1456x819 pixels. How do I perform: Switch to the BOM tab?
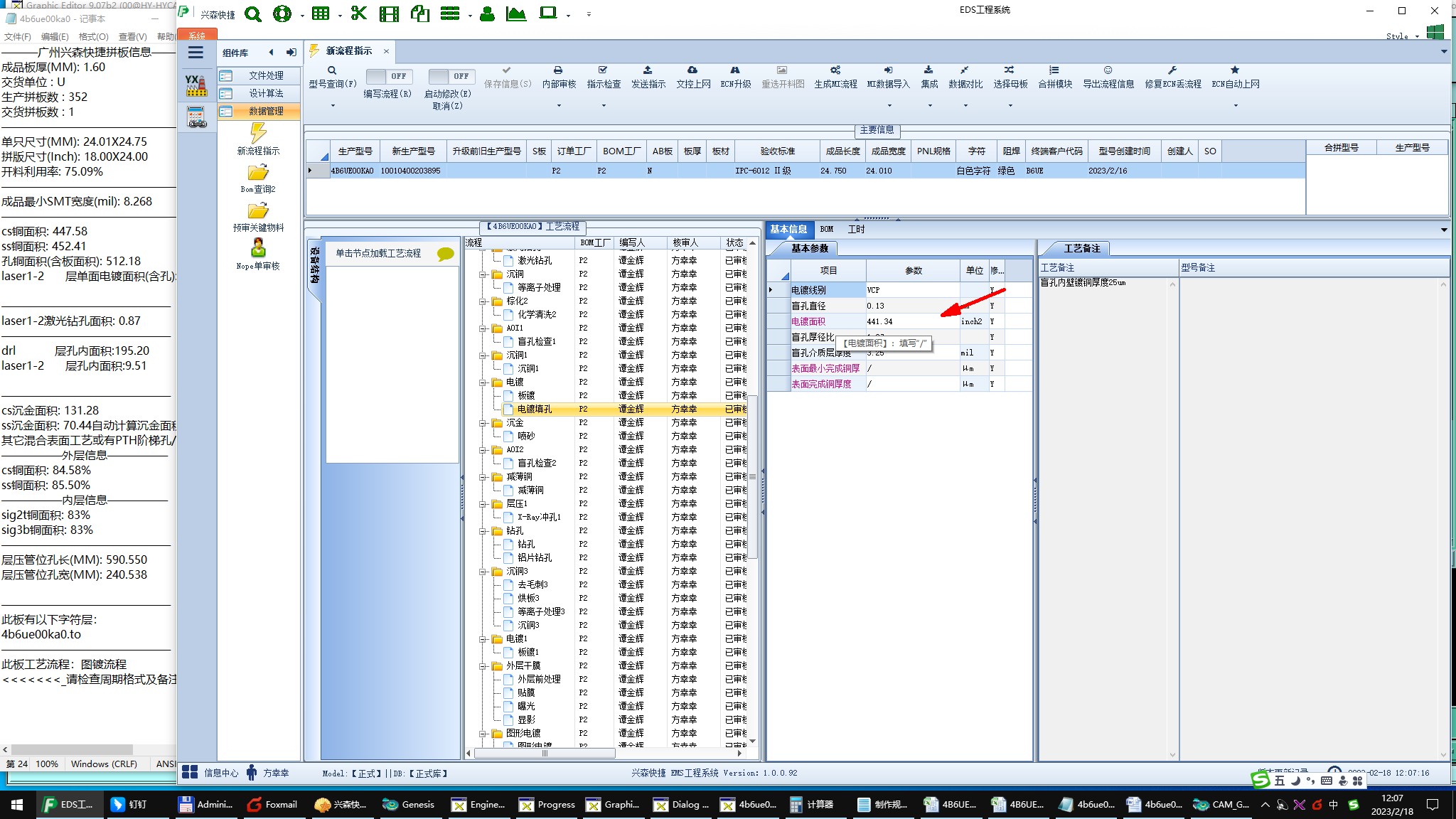coord(827,229)
